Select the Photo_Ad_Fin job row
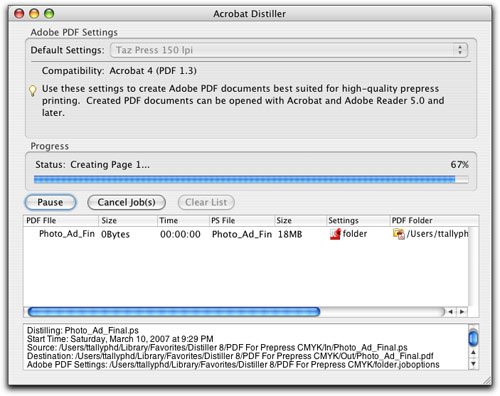The height and width of the screenshot is (396, 500). [x=246, y=234]
